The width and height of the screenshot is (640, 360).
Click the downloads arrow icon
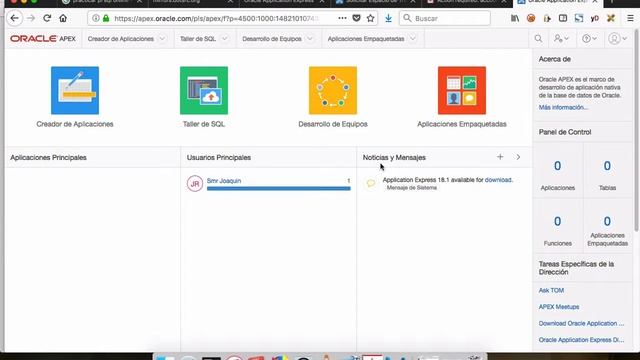tap(388, 18)
